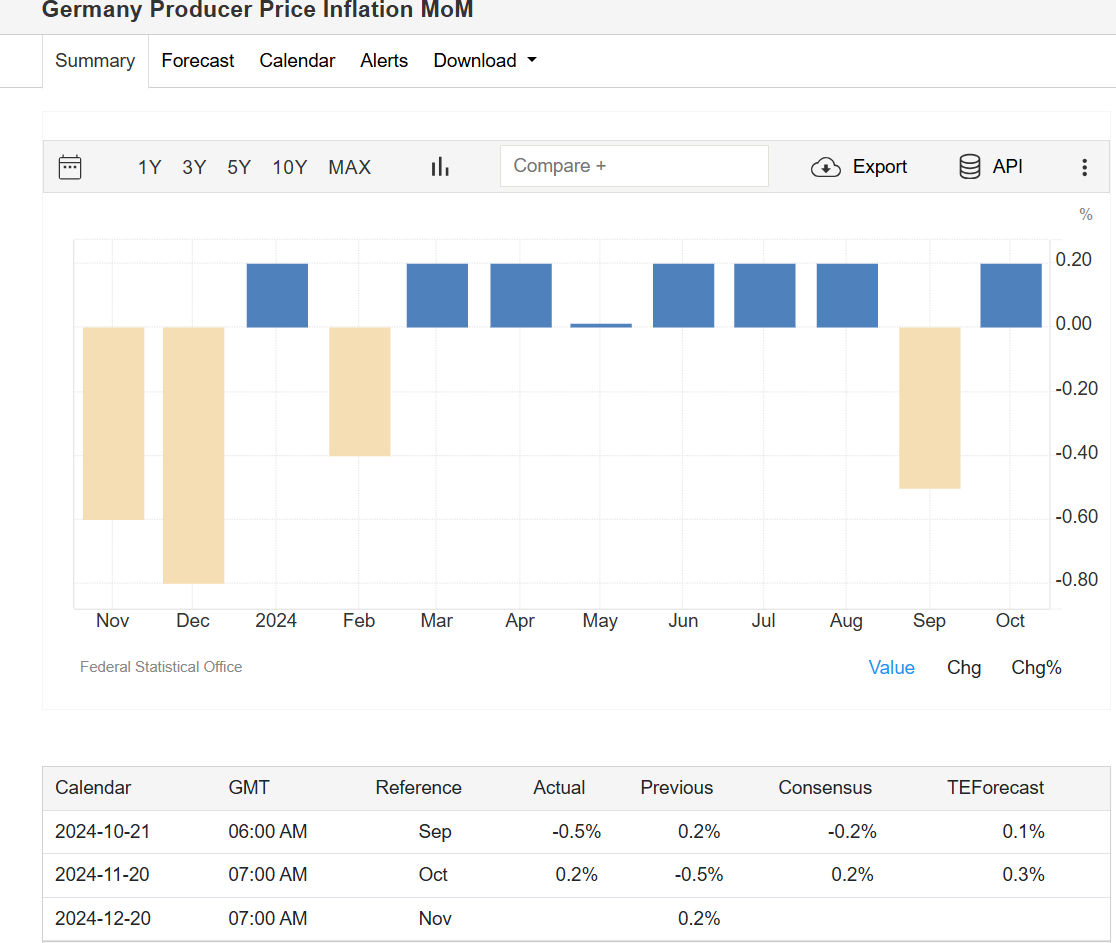
Task: Switch to the Forecast tab
Action: coord(198,60)
